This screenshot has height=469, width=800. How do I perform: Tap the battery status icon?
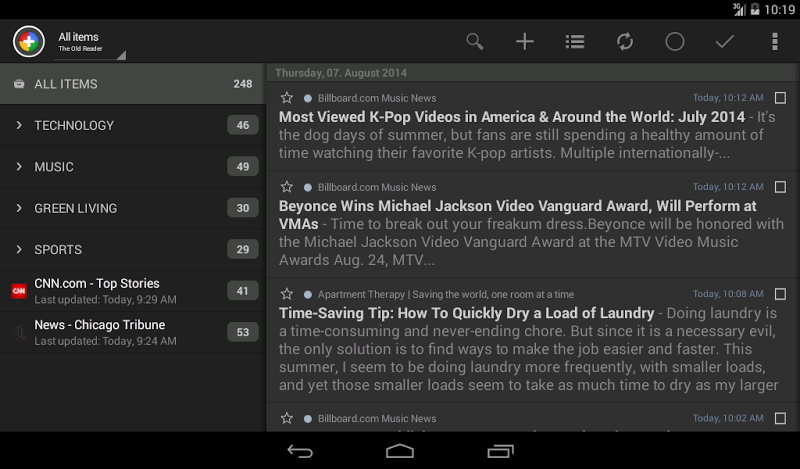point(755,9)
